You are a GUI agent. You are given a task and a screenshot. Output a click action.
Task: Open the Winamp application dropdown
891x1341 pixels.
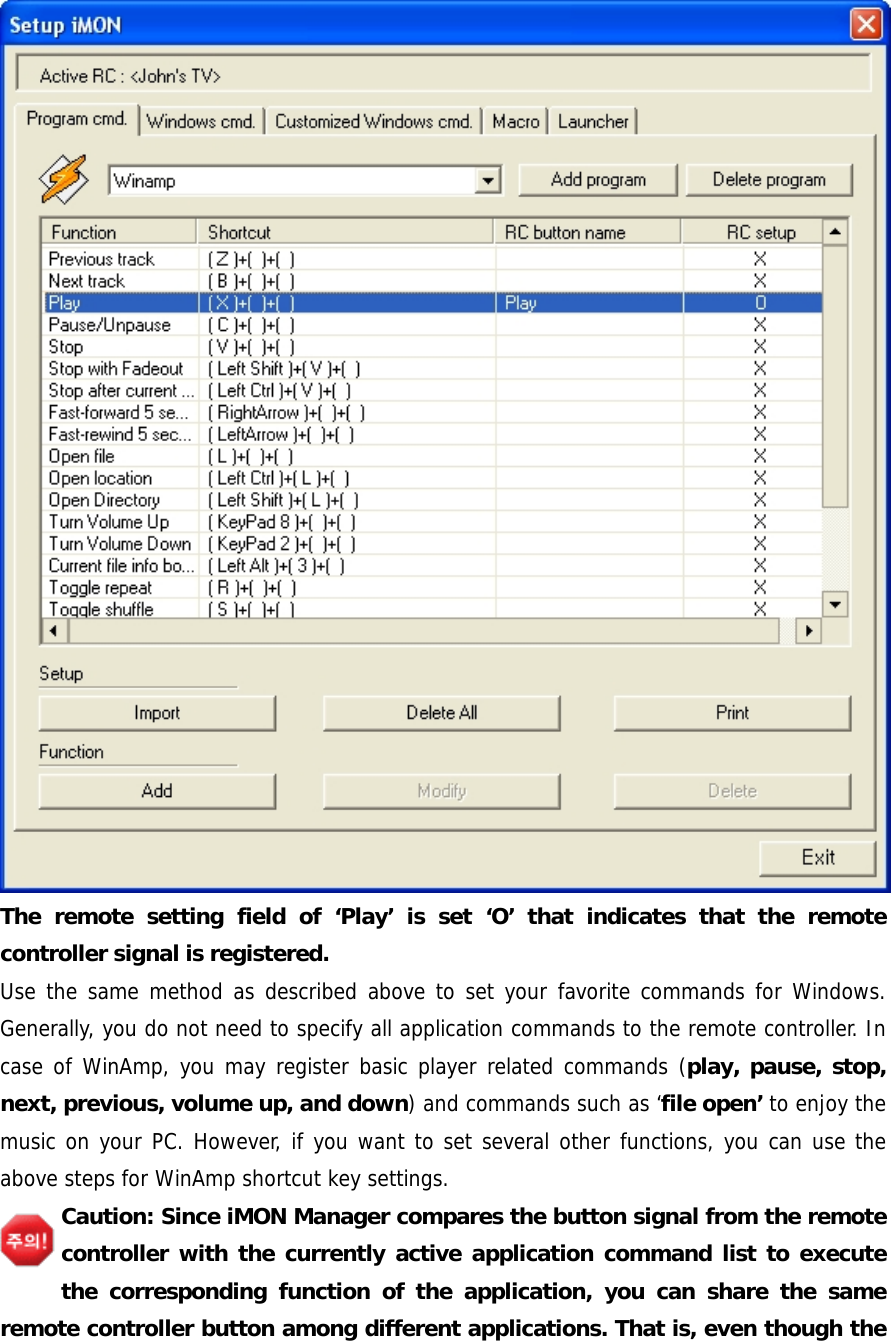(489, 180)
